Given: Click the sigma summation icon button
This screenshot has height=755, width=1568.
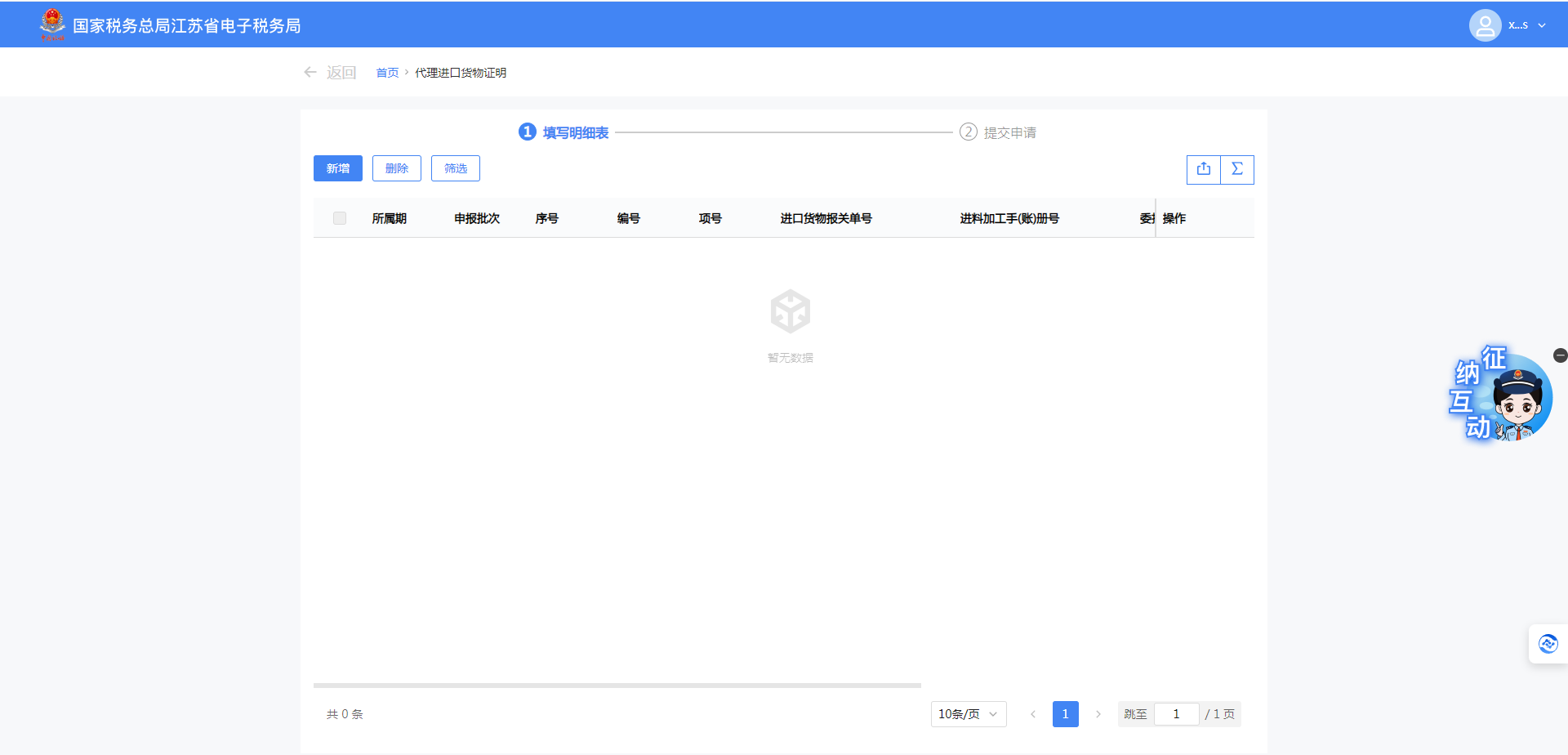Looking at the screenshot, I should tap(1237, 169).
